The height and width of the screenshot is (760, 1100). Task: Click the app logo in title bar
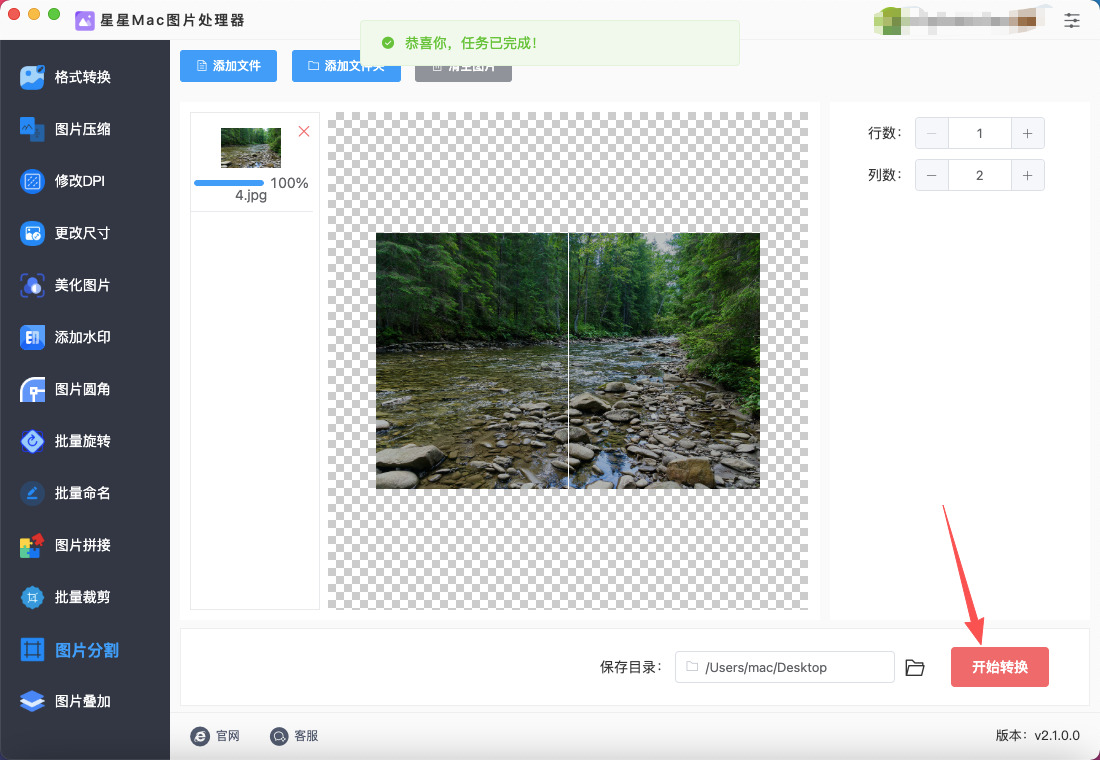point(85,20)
